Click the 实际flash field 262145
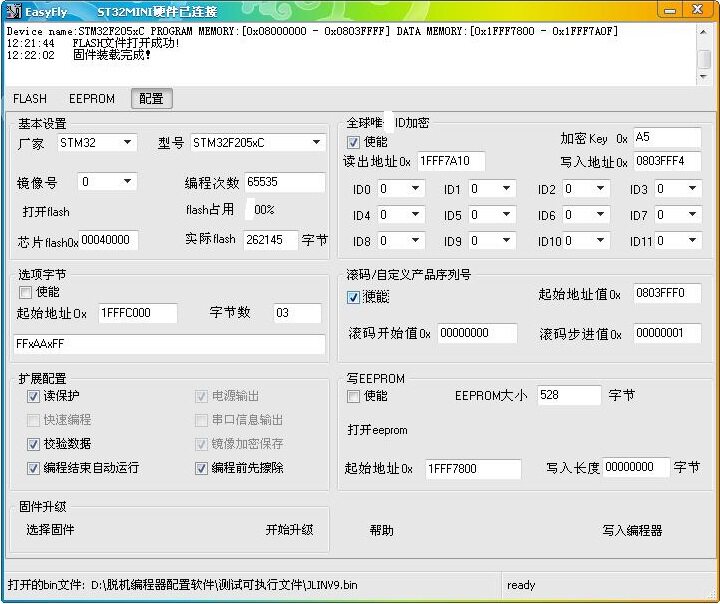This screenshot has height=604, width=720. coord(271,240)
